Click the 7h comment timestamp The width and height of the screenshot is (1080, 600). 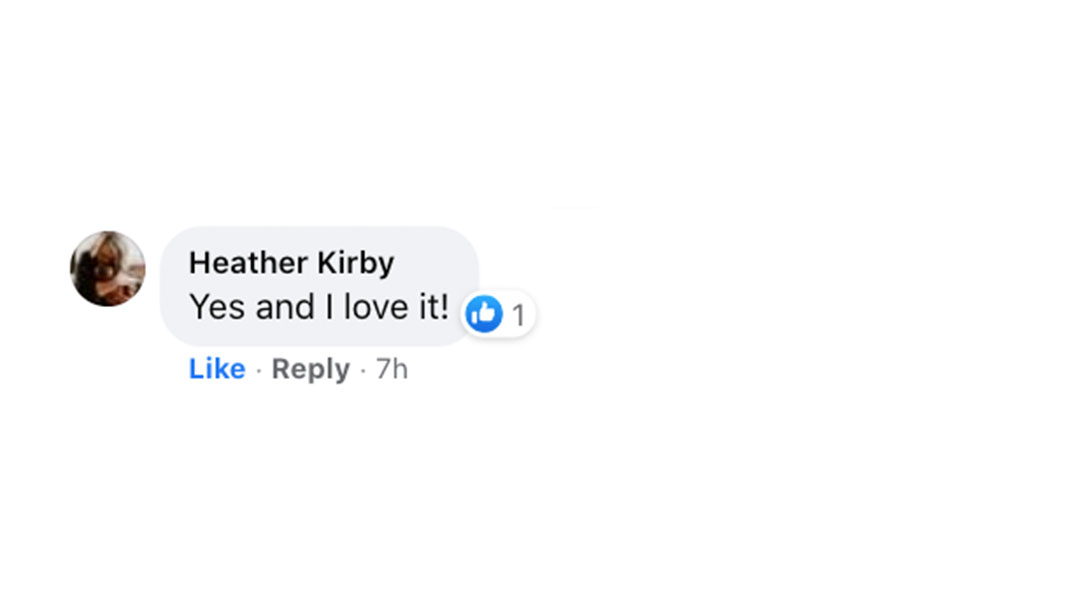coord(391,369)
